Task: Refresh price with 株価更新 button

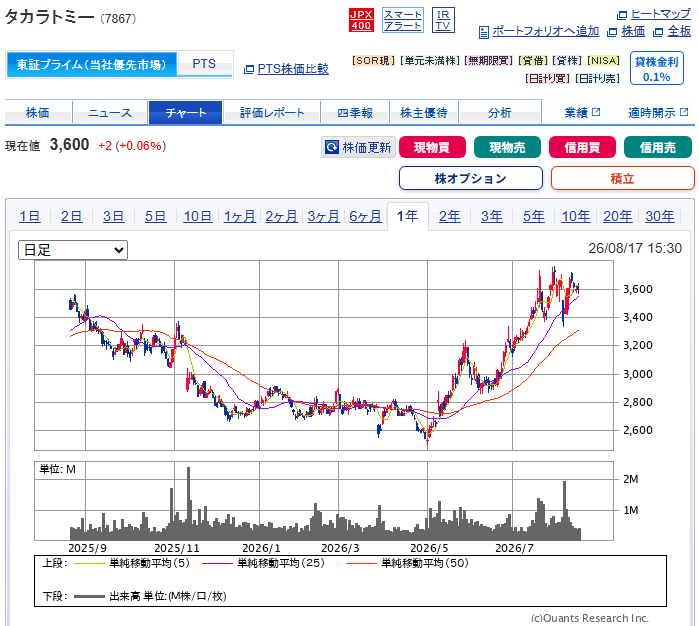Action: pyautogui.click(x=358, y=147)
